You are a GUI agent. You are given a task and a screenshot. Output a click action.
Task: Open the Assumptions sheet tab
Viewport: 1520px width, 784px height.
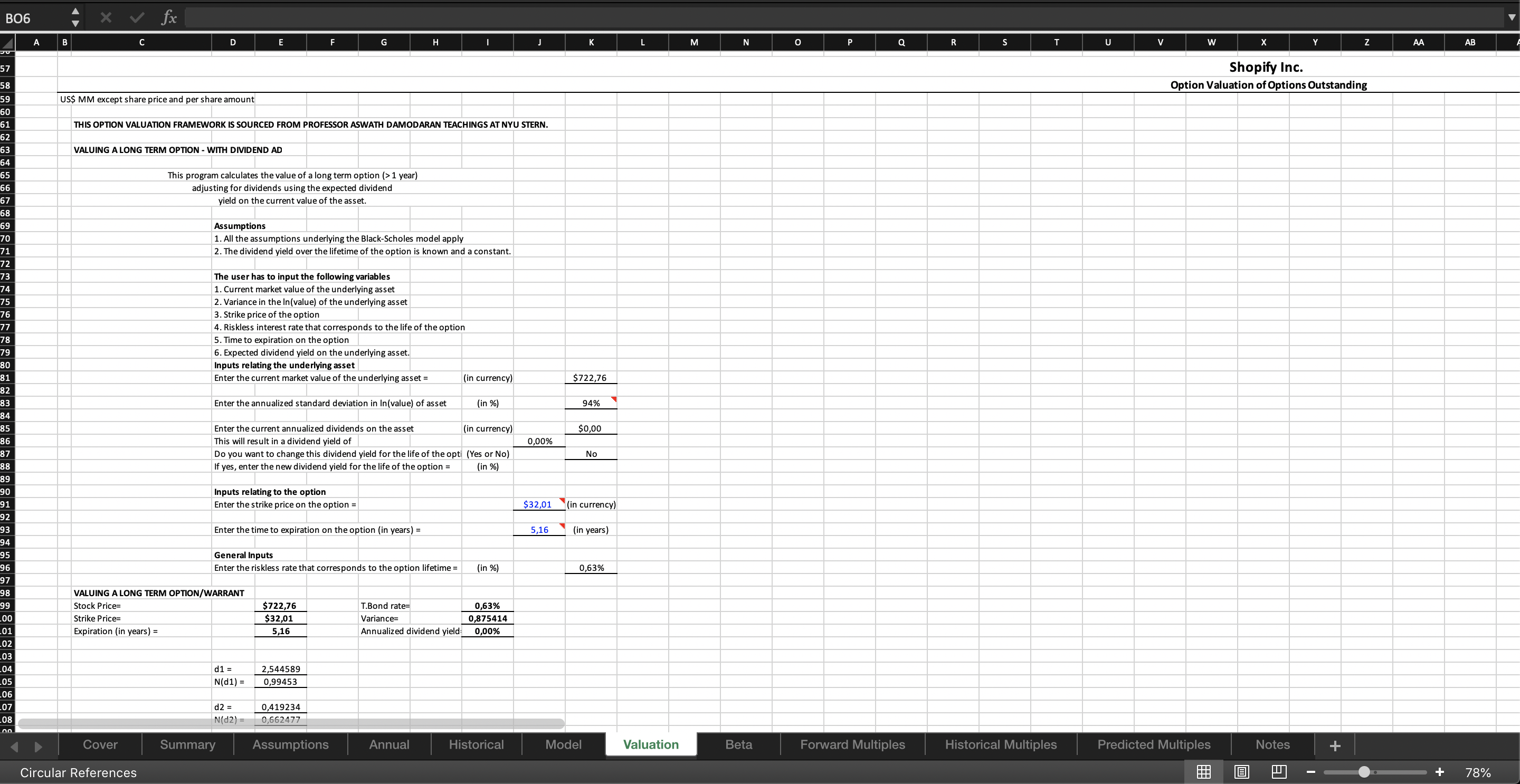[x=290, y=744]
